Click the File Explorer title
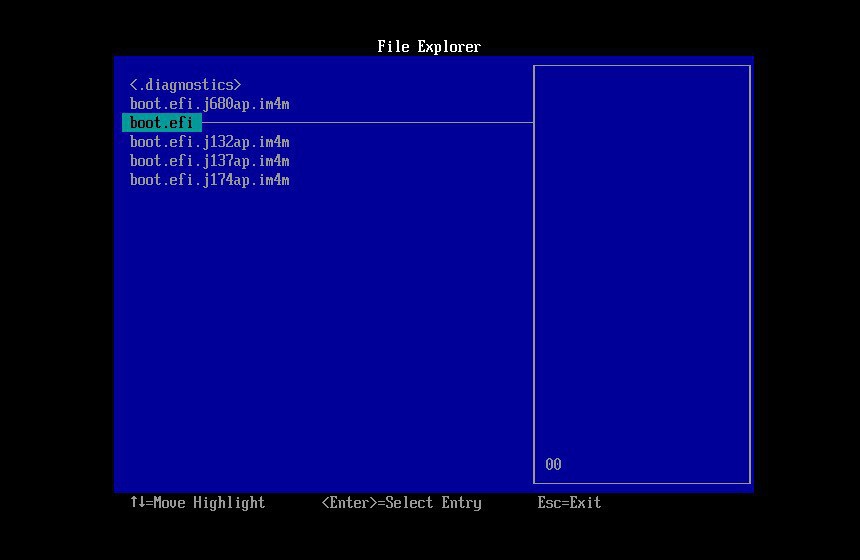The image size is (860, 560). pos(429,47)
